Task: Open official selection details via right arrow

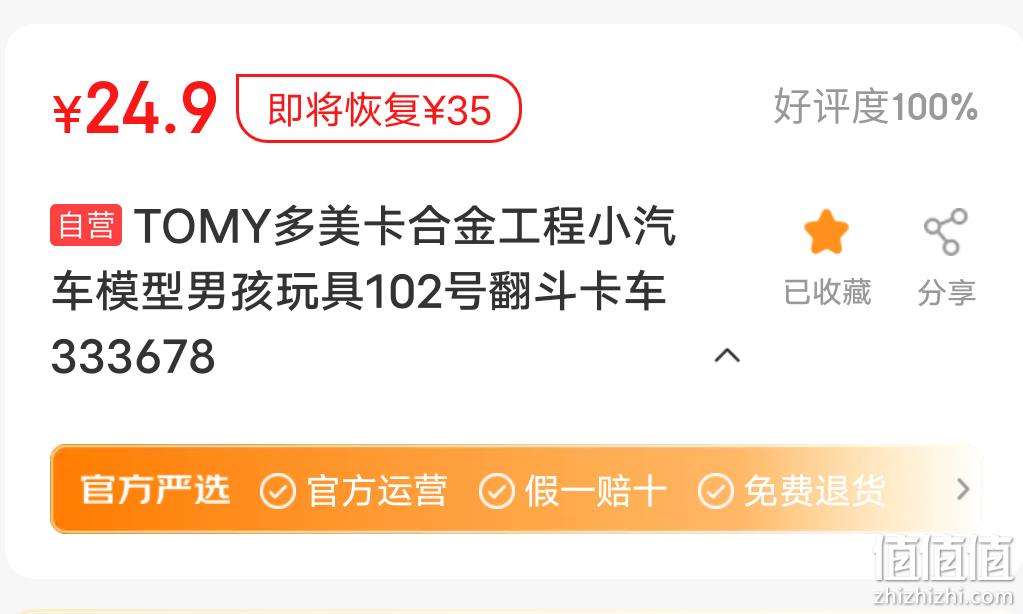Action: [963, 489]
